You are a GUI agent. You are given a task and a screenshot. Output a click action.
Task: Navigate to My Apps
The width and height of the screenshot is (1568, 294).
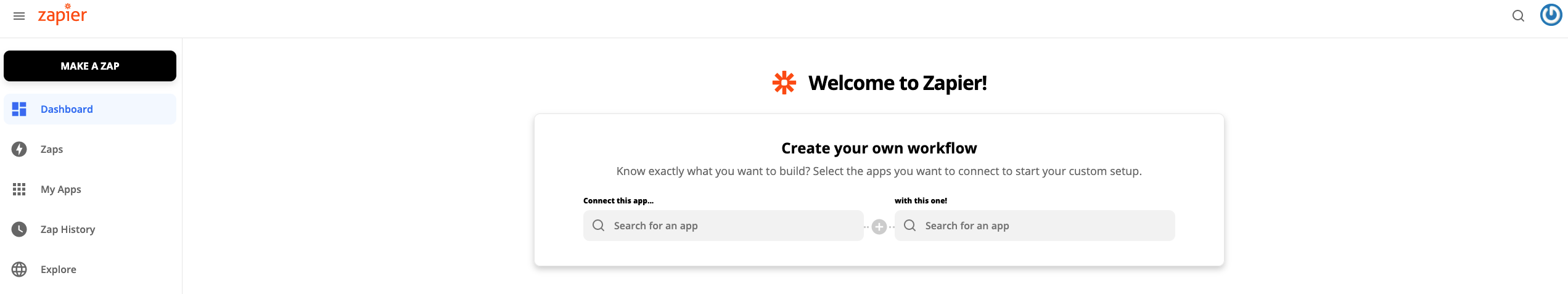61,189
